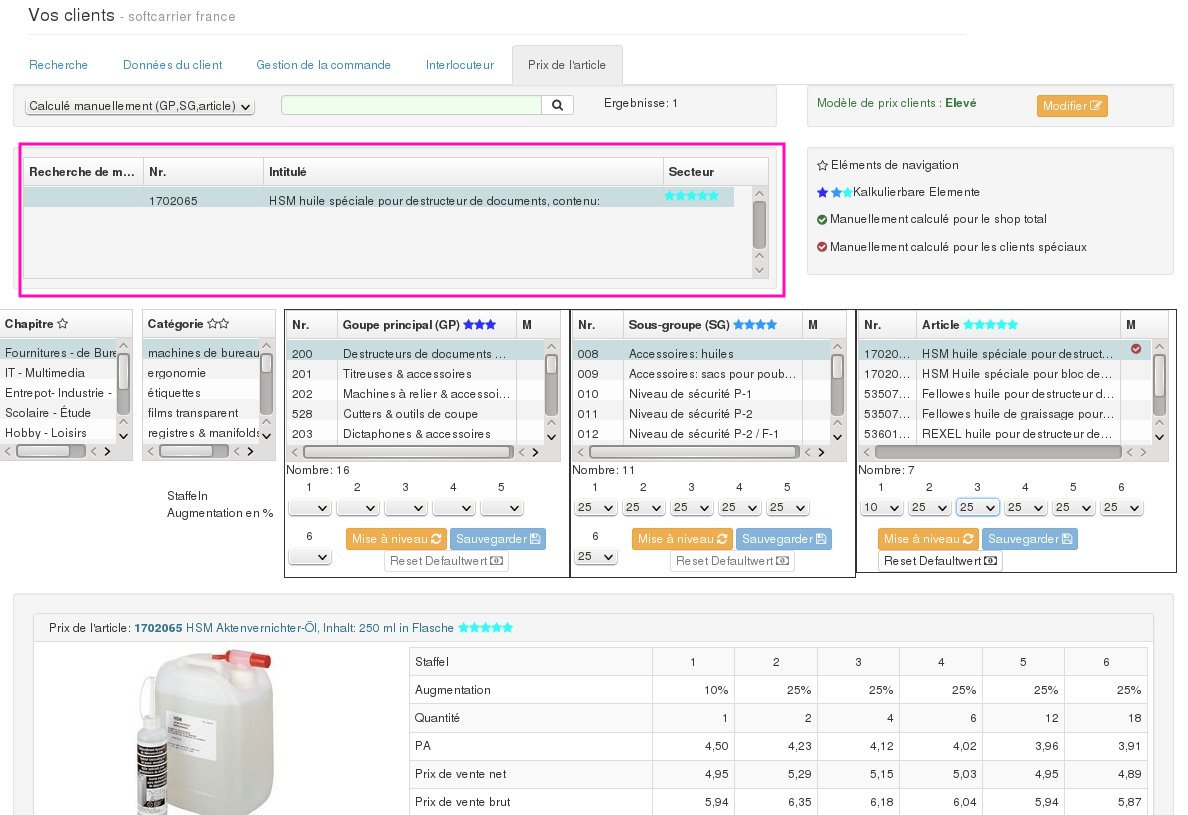The width and height of the screenshot is (1188, 815).
Task: Click Sauvegarder in Article panel
Action: click(x=1030, y=539)
